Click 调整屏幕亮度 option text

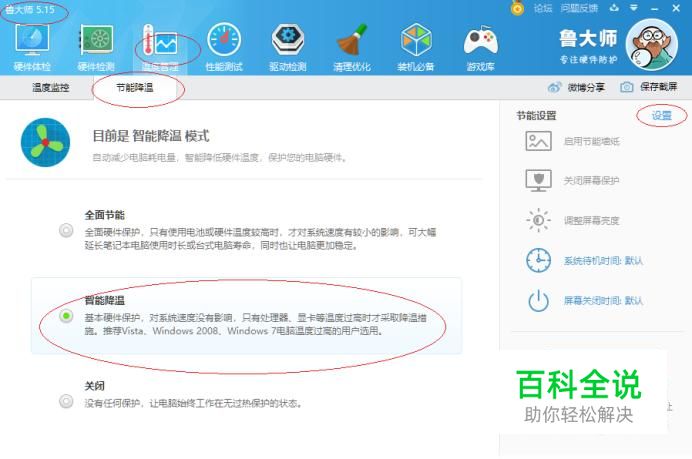click(592, 220)
